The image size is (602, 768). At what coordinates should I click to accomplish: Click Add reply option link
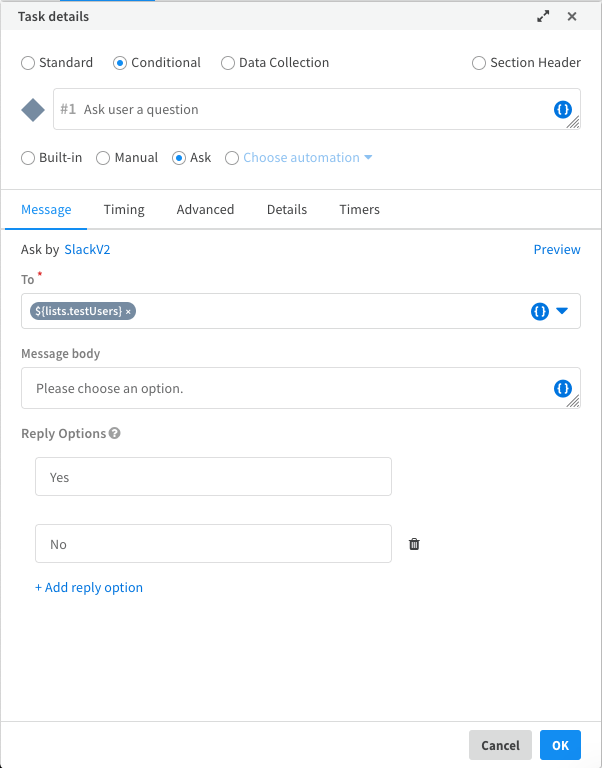point(89,588)
